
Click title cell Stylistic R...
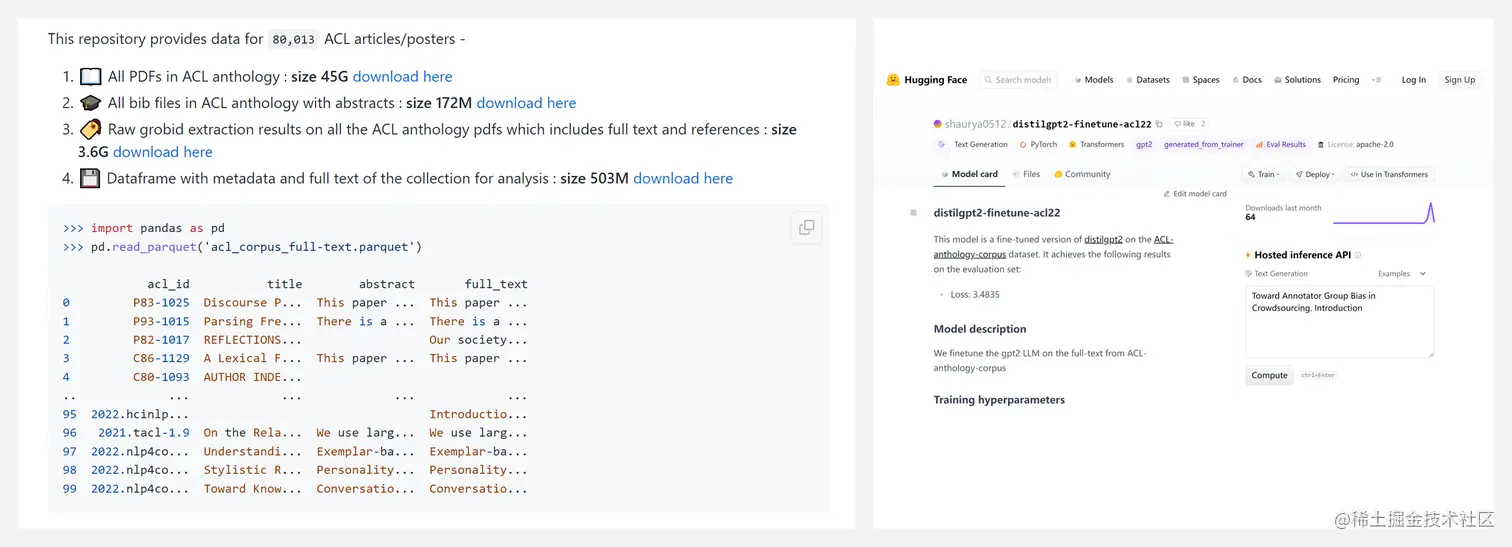[x=252, y=470]
